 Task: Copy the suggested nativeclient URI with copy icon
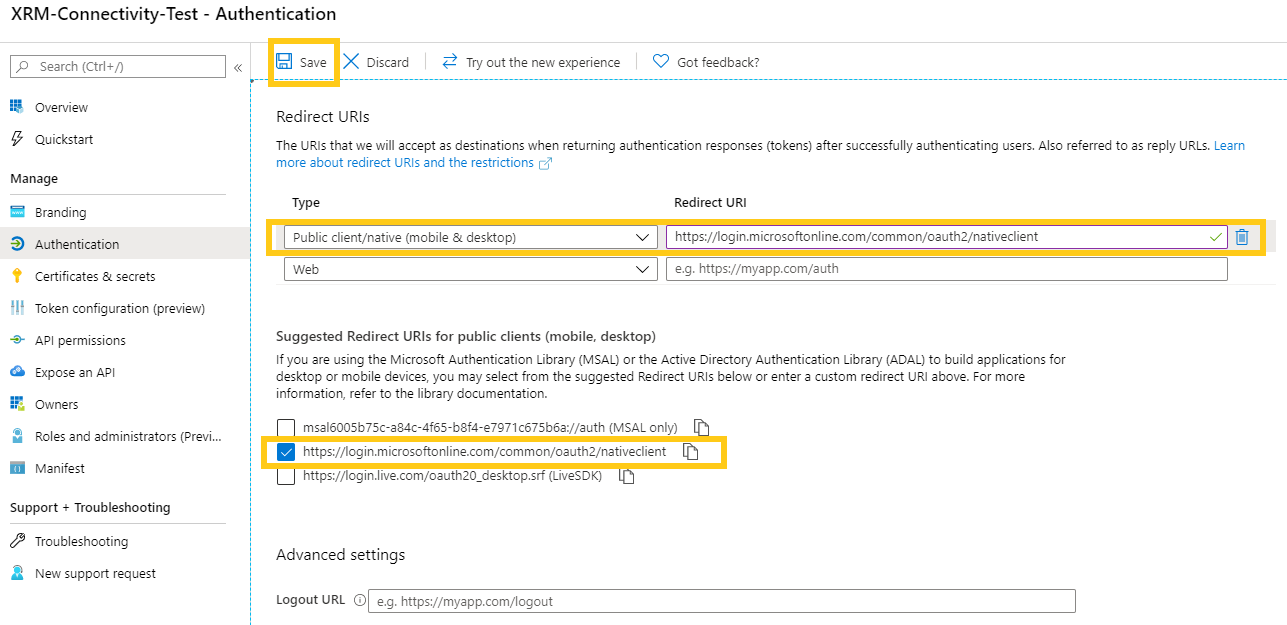[x=690, y=452]
